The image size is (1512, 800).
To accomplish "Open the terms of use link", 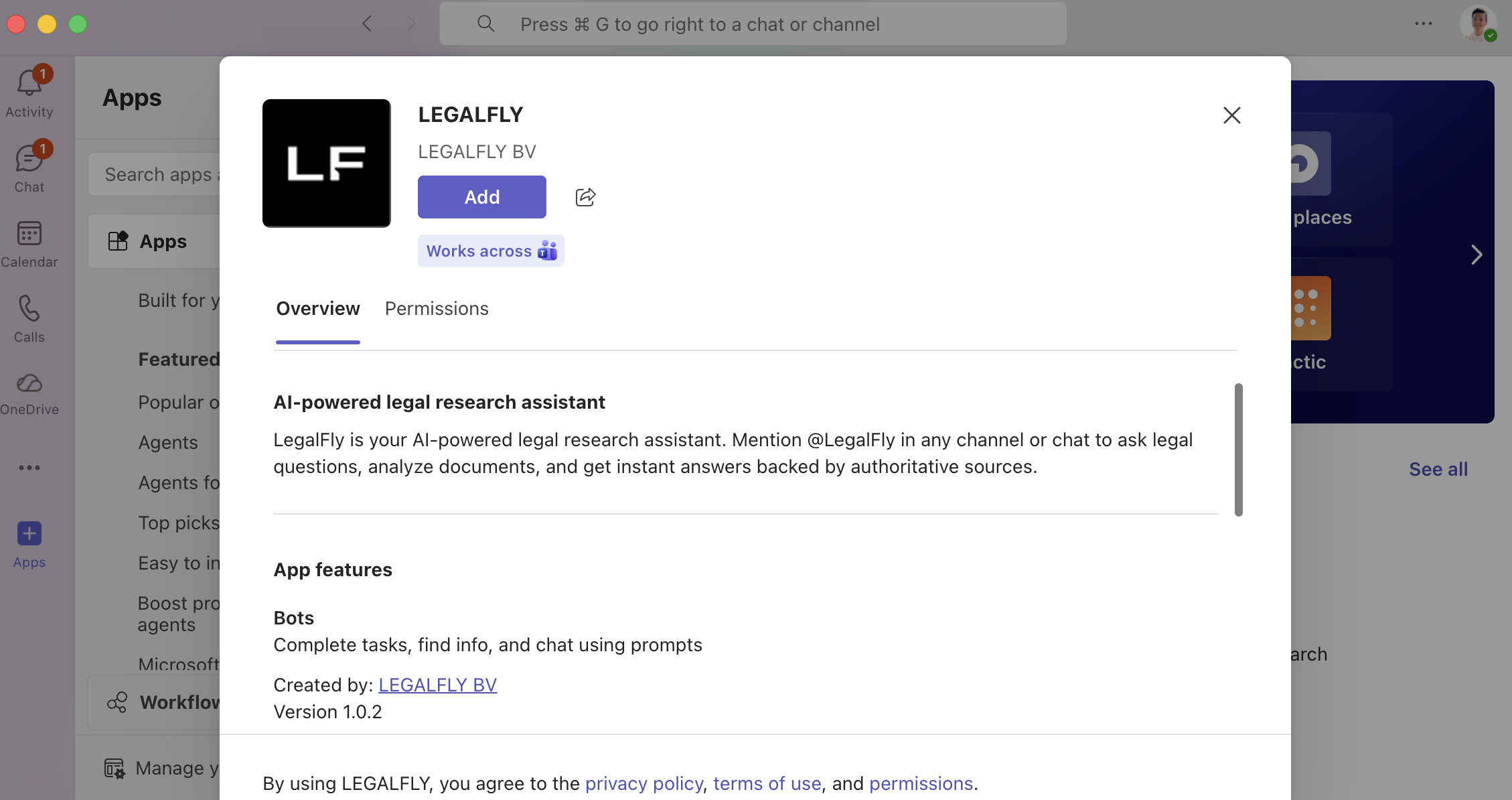I will click(x=767, y=783).
